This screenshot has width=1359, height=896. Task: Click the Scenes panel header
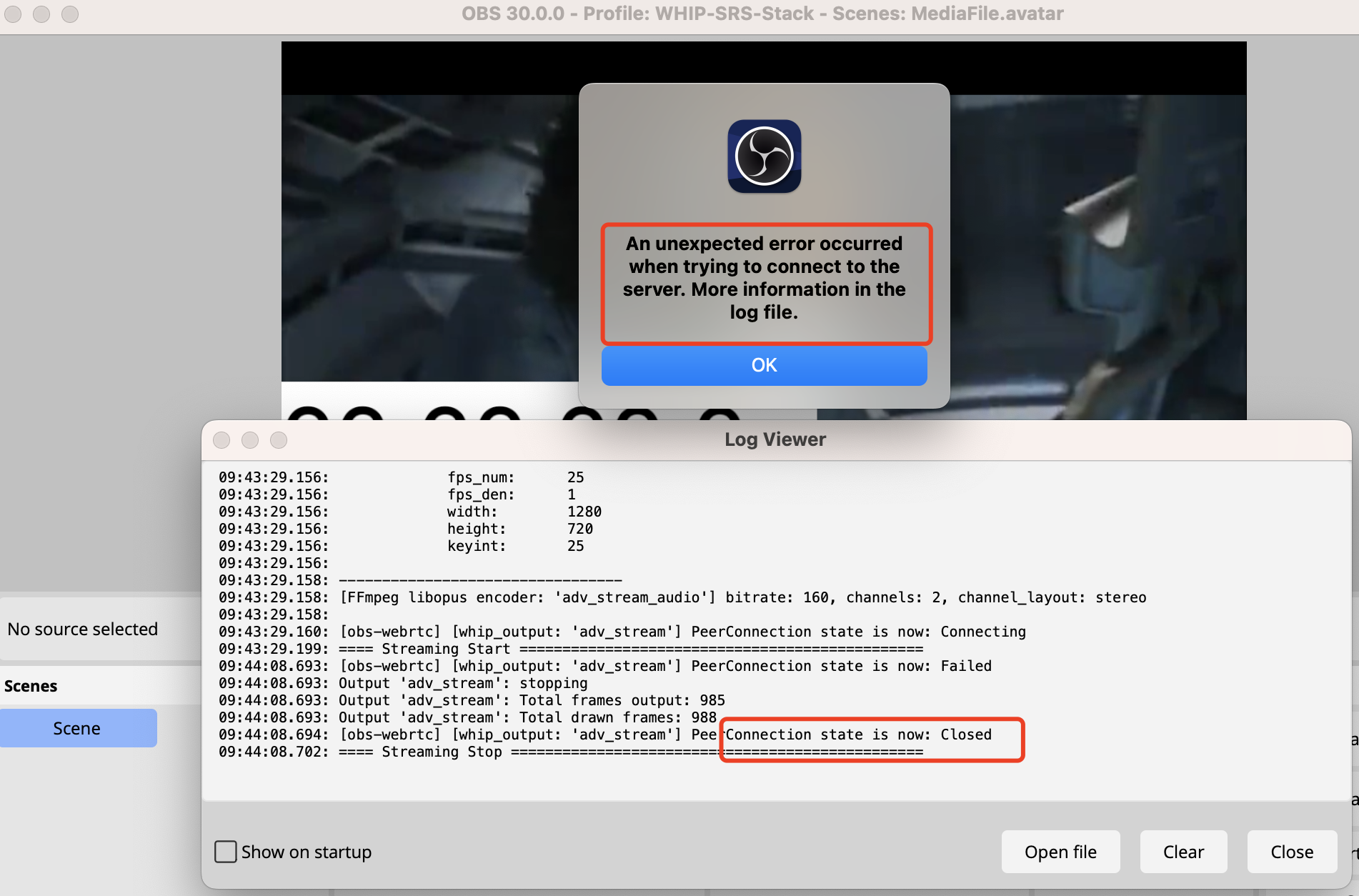tap(31, 685)
